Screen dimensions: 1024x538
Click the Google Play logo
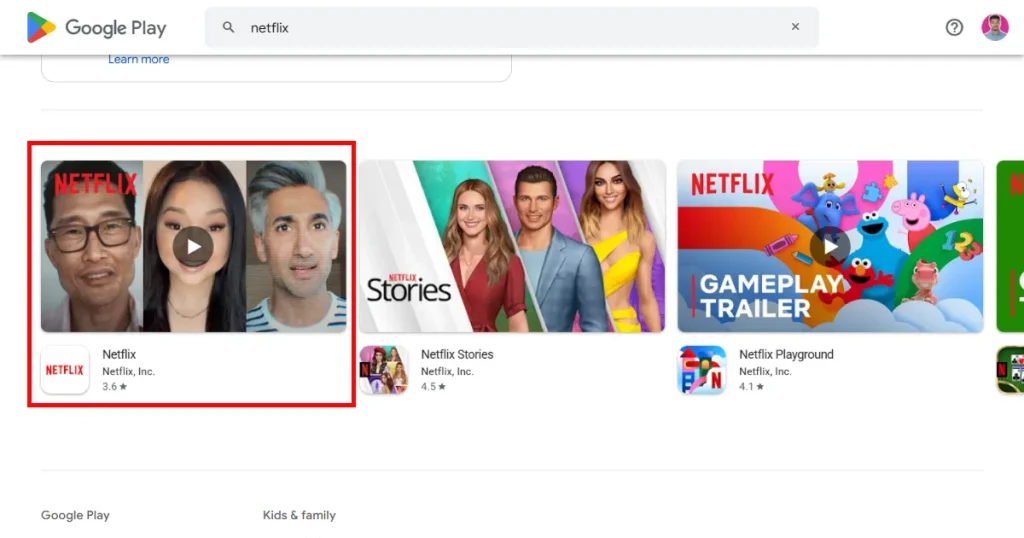coord(96,27)
